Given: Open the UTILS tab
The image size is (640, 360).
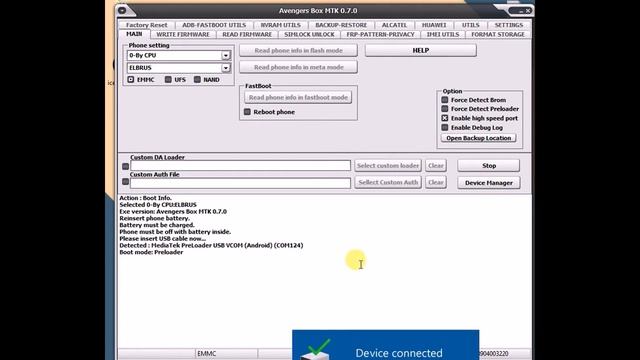Looking at the screenshot, I should click(471, 25).
